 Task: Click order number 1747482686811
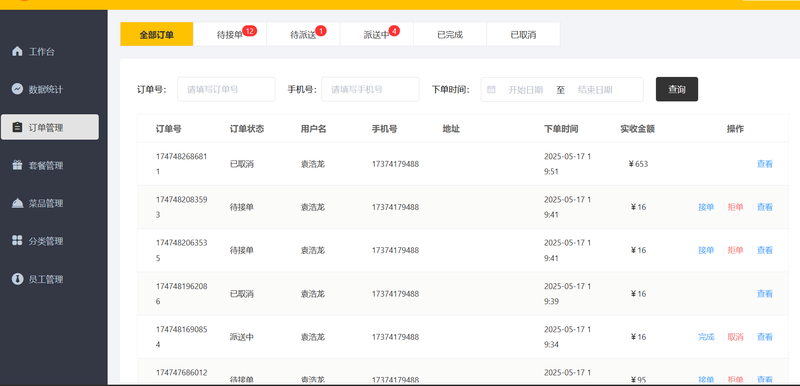[x=182, y=164]
